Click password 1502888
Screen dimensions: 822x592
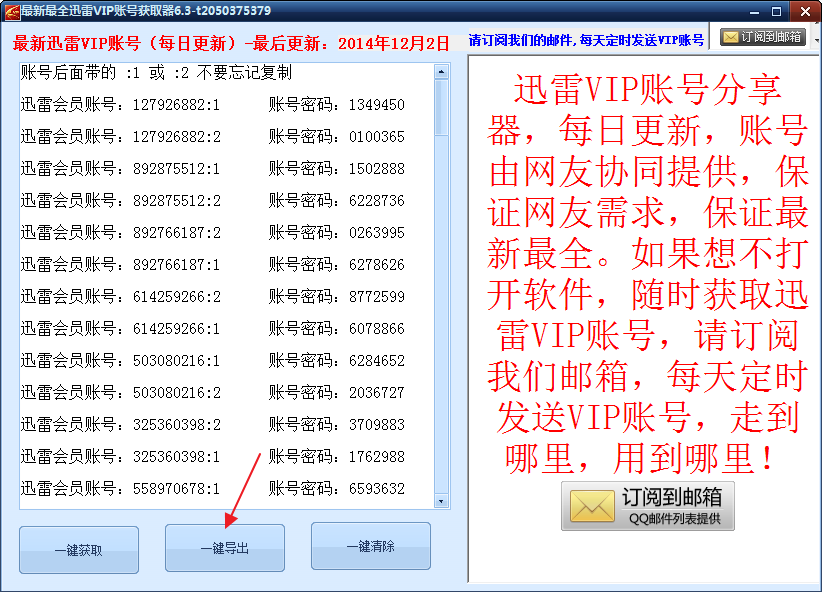pyautogui.click(x=377, y=169)
